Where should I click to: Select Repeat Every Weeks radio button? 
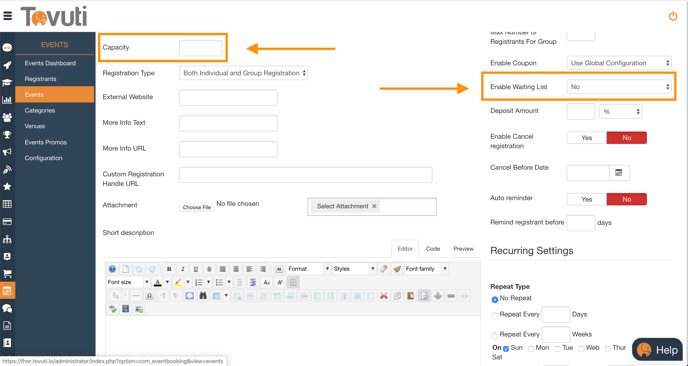495,336
